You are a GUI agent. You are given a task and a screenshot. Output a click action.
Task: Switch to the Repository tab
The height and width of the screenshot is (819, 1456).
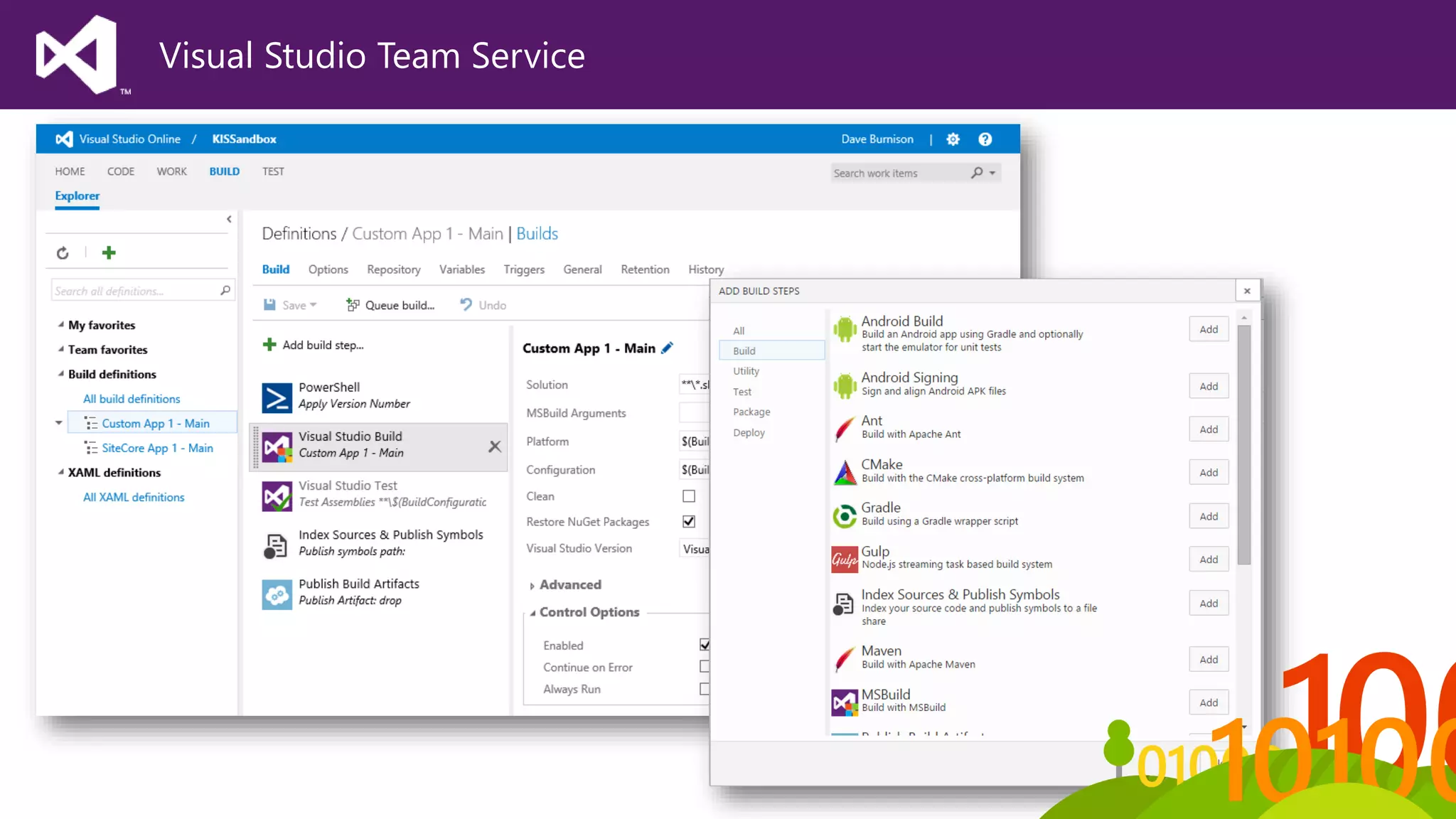click(x=393, y=269)
